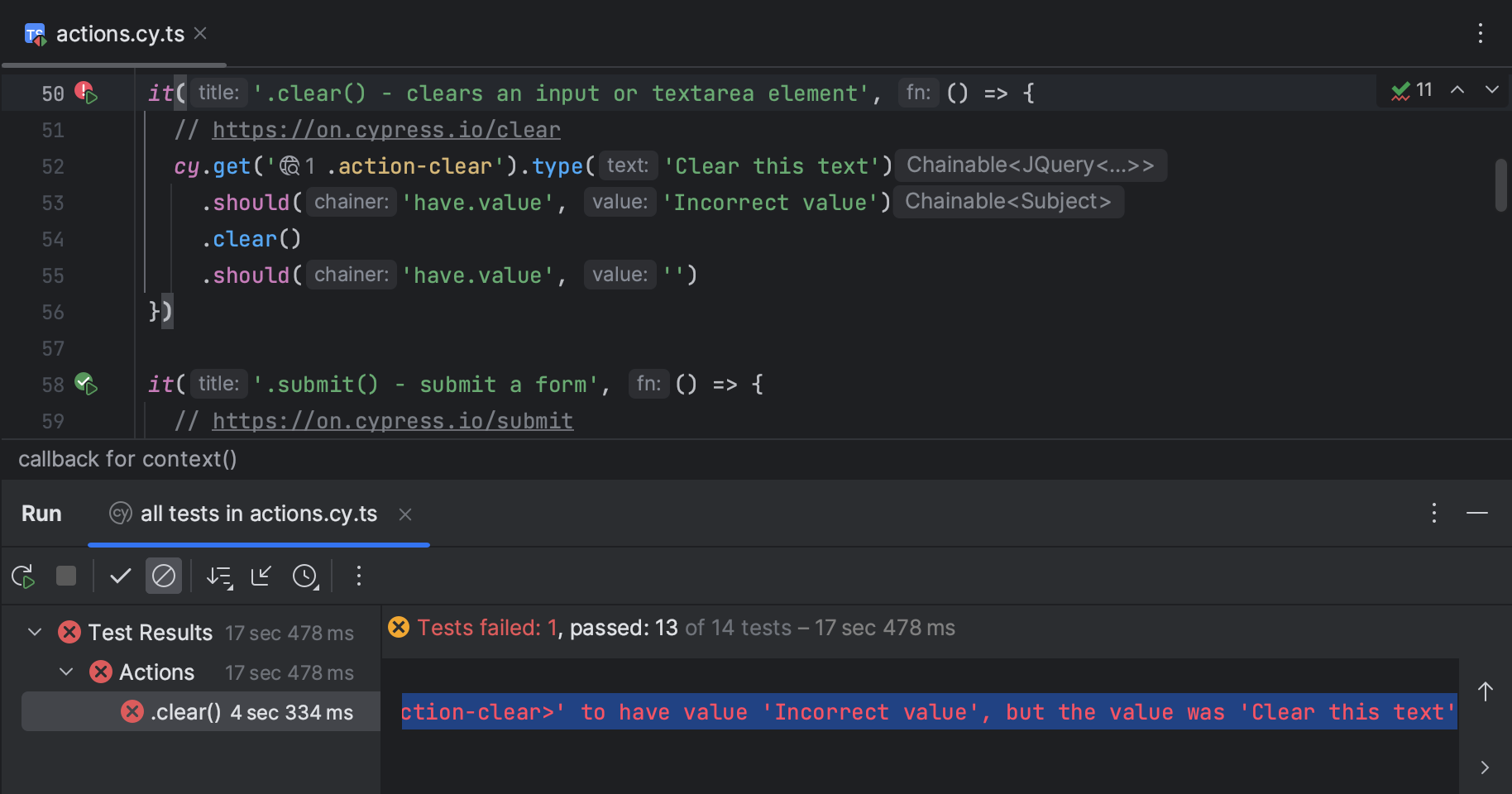Screen dimensions: 1512x794
Task: Open the run toolbar more-options kebab icon
Action: click(x=358, y=576)
